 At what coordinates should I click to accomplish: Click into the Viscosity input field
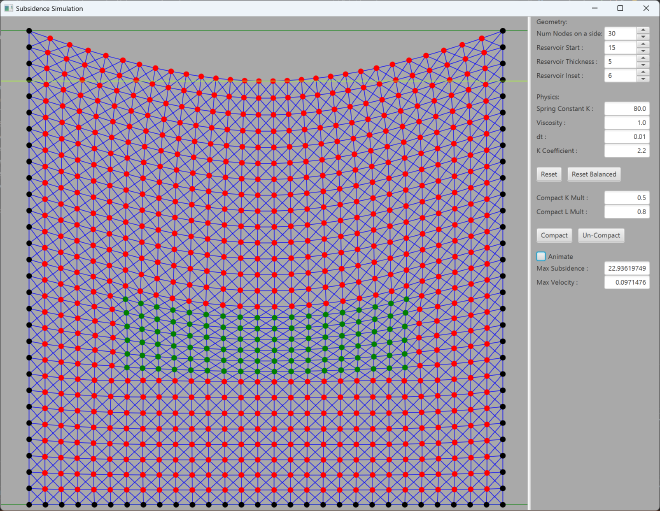626,122
